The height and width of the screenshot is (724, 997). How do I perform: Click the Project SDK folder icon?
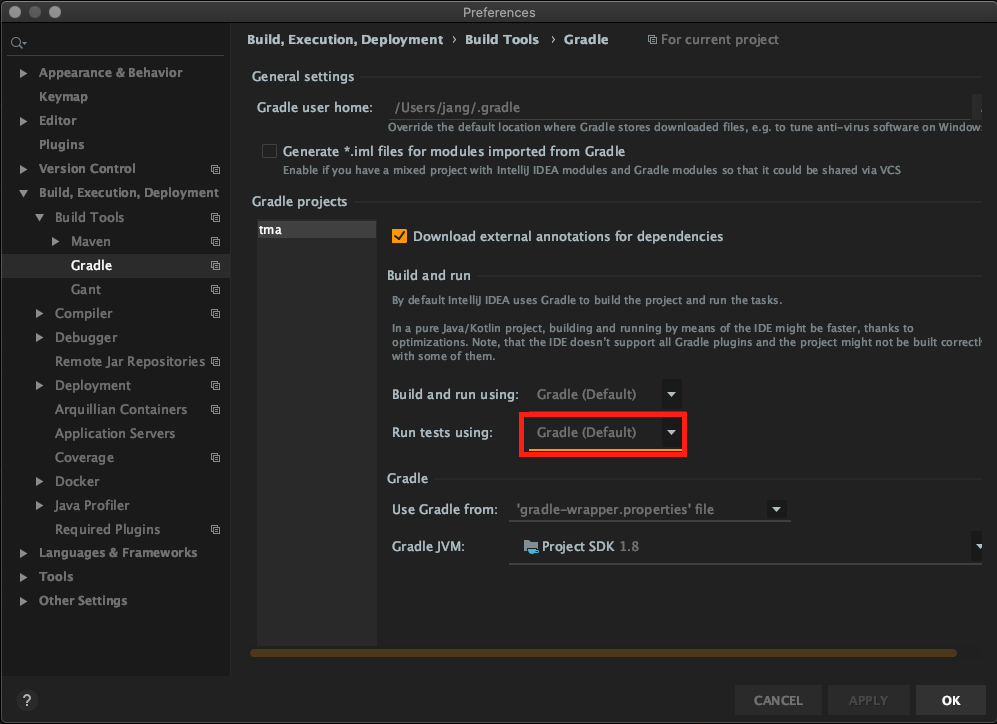tap(530, 546)
